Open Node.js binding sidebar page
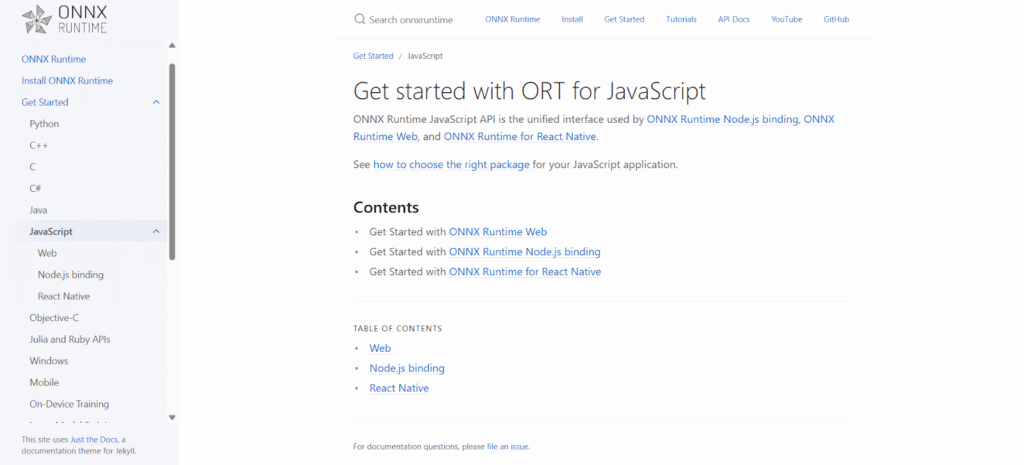This screenshot has width=1024, height=465. (x=70, y=275)
